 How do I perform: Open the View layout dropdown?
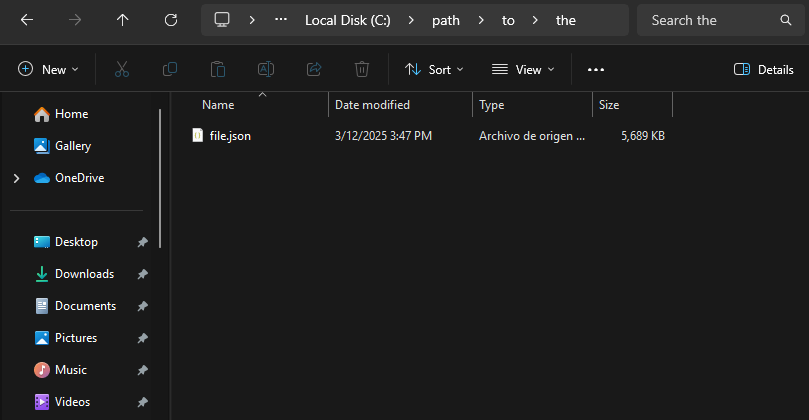pyautogui.click(x=523, y=69)
